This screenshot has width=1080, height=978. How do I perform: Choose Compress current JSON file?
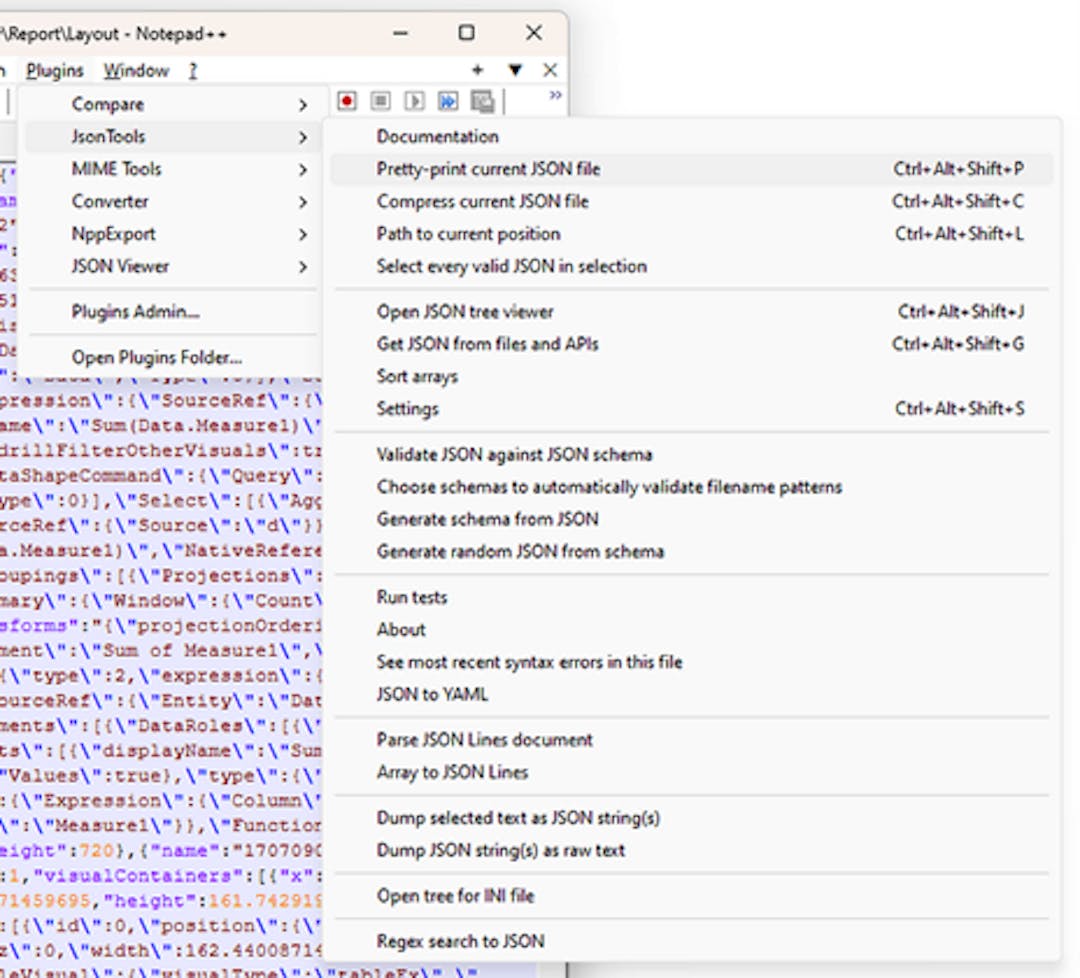pos(692,201)
